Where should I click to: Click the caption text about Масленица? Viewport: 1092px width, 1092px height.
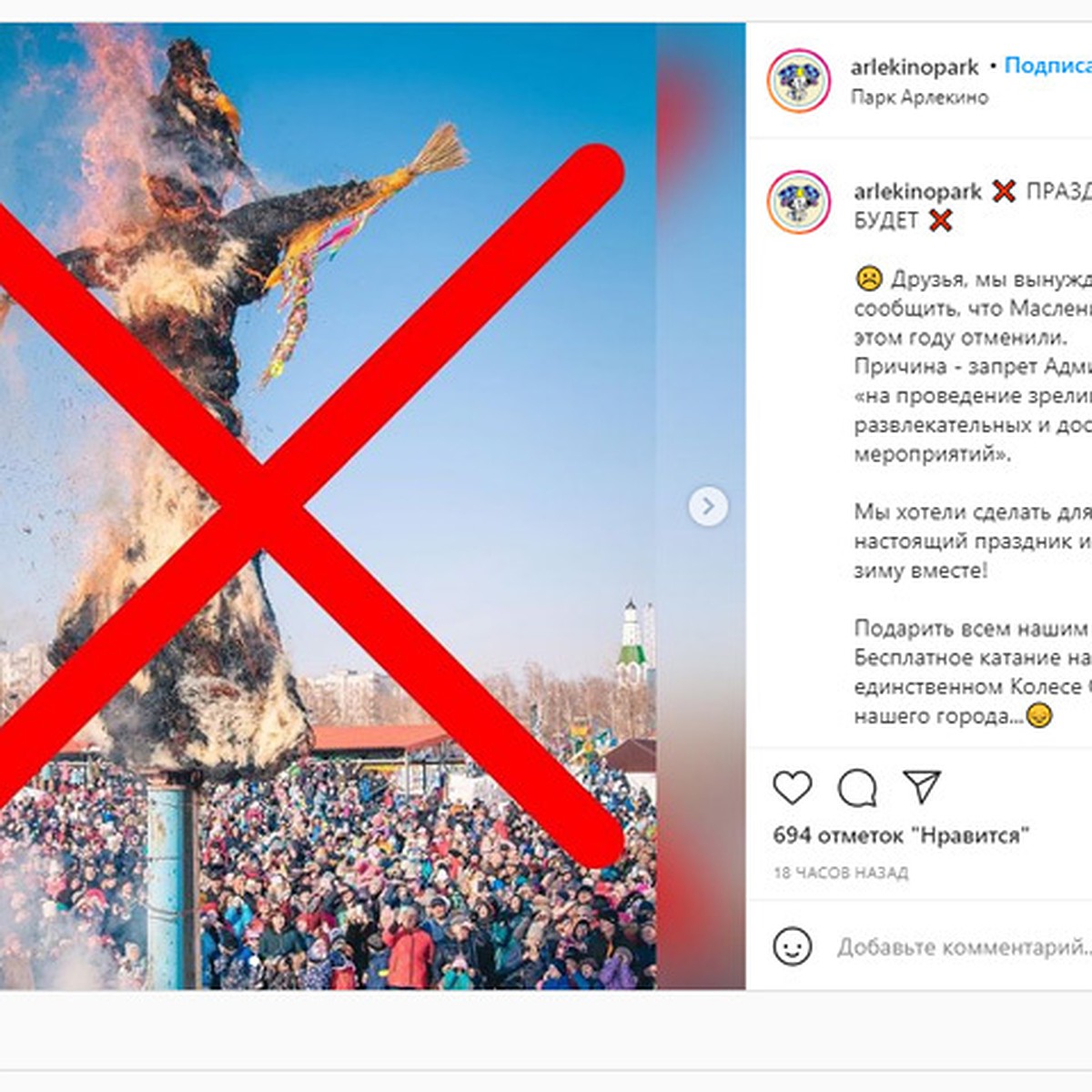coord(973,366)
